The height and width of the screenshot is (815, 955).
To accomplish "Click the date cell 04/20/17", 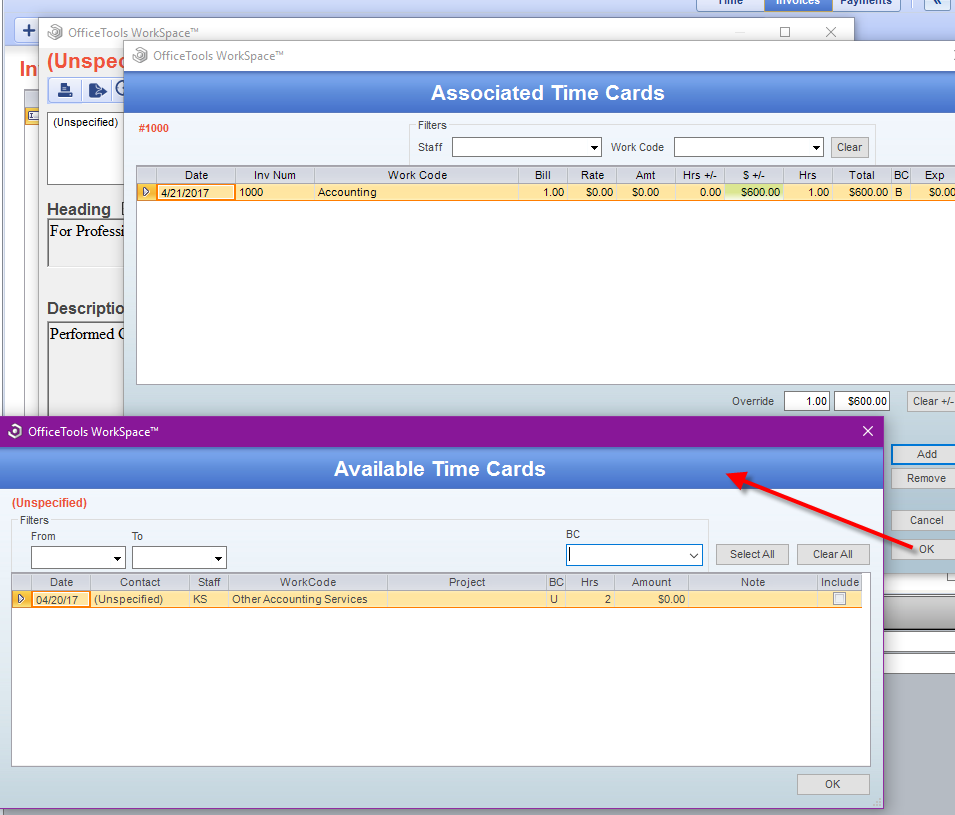I will tap(61, 599).
